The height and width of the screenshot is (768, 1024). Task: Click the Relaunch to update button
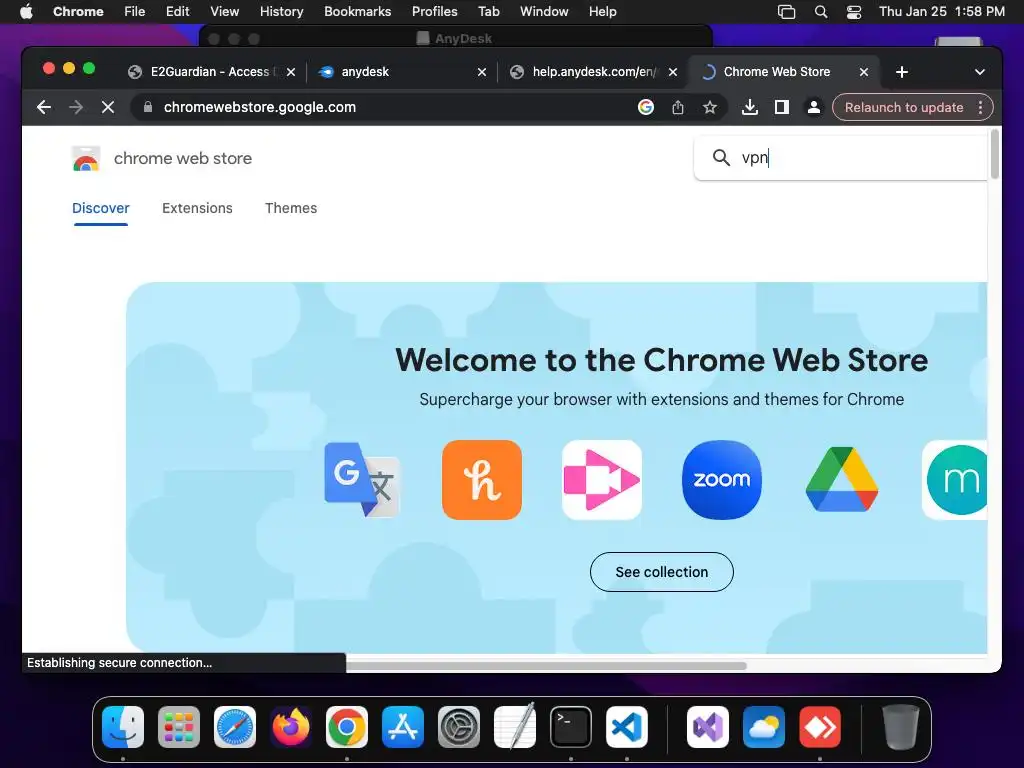tap(904, 107)
